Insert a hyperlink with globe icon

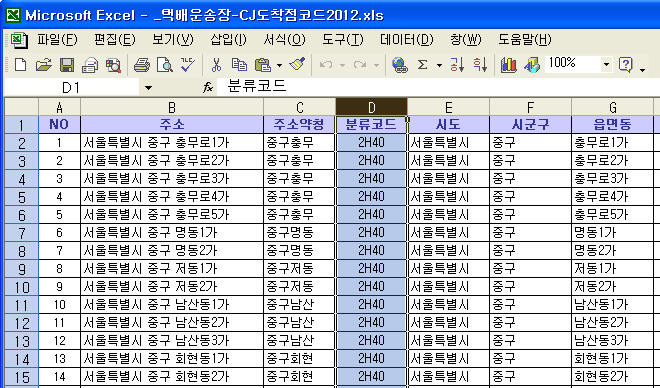tap(399, 65)
